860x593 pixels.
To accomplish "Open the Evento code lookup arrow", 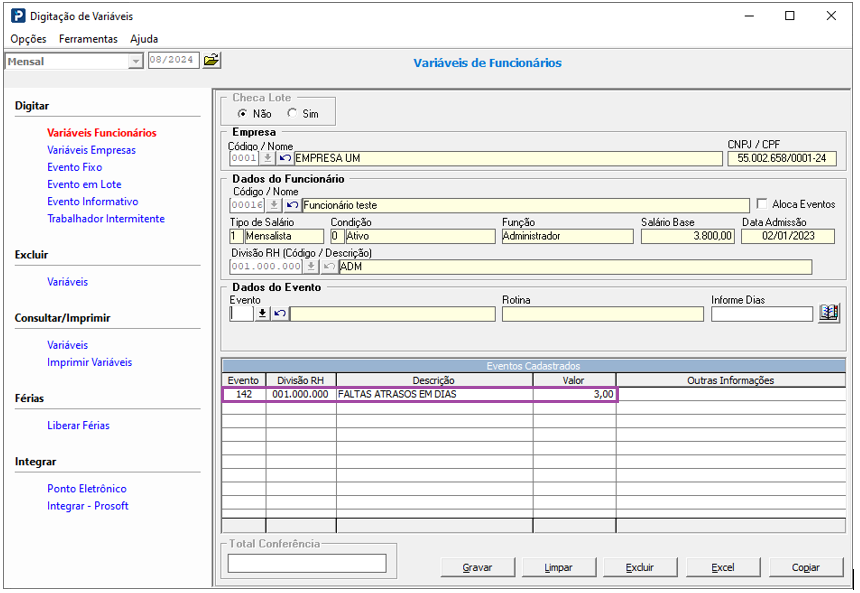I will pyautogui.click(x=262, y=314).
